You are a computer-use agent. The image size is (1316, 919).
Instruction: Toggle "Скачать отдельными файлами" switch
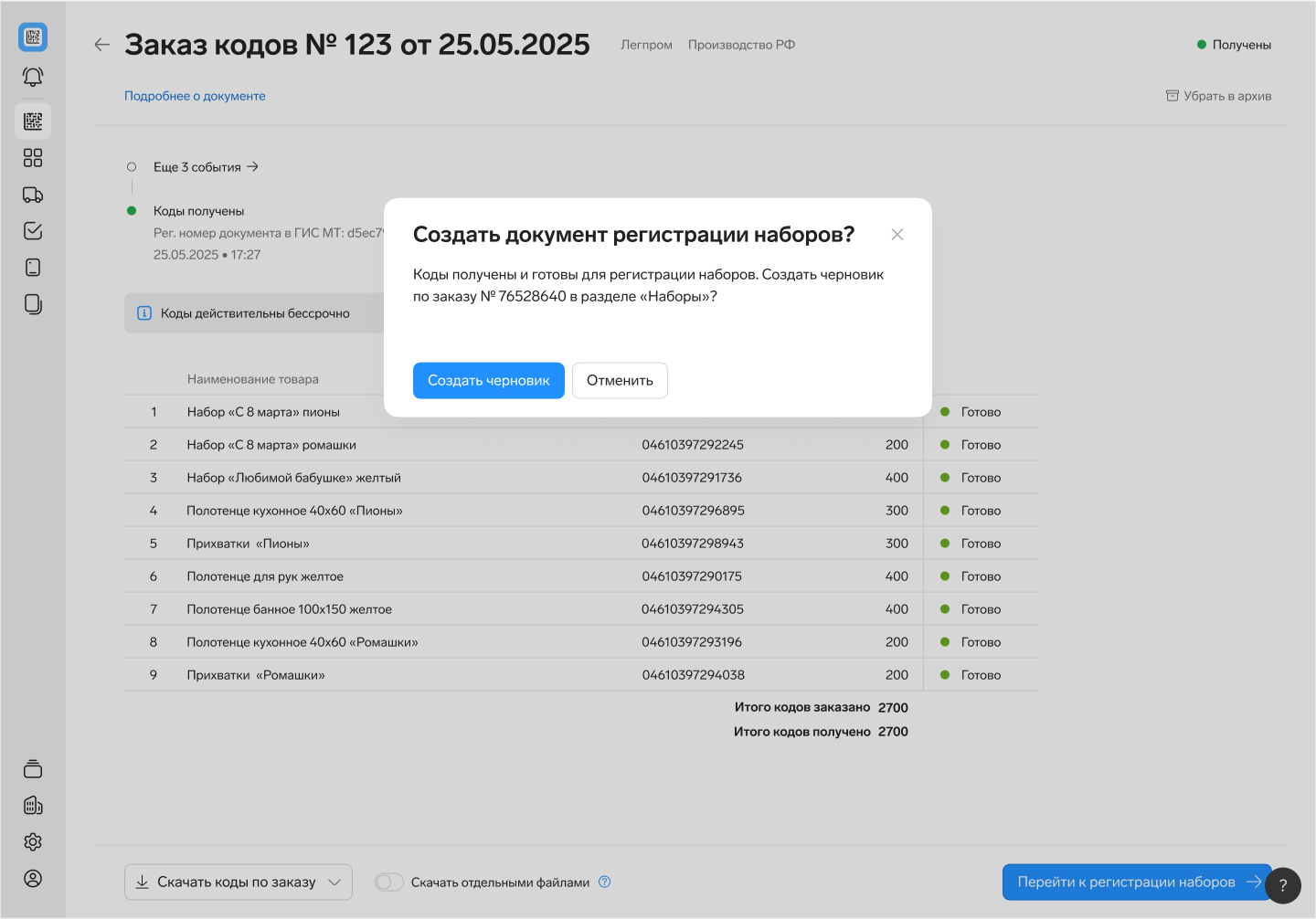pyautogui.click(x=389, y=882)
